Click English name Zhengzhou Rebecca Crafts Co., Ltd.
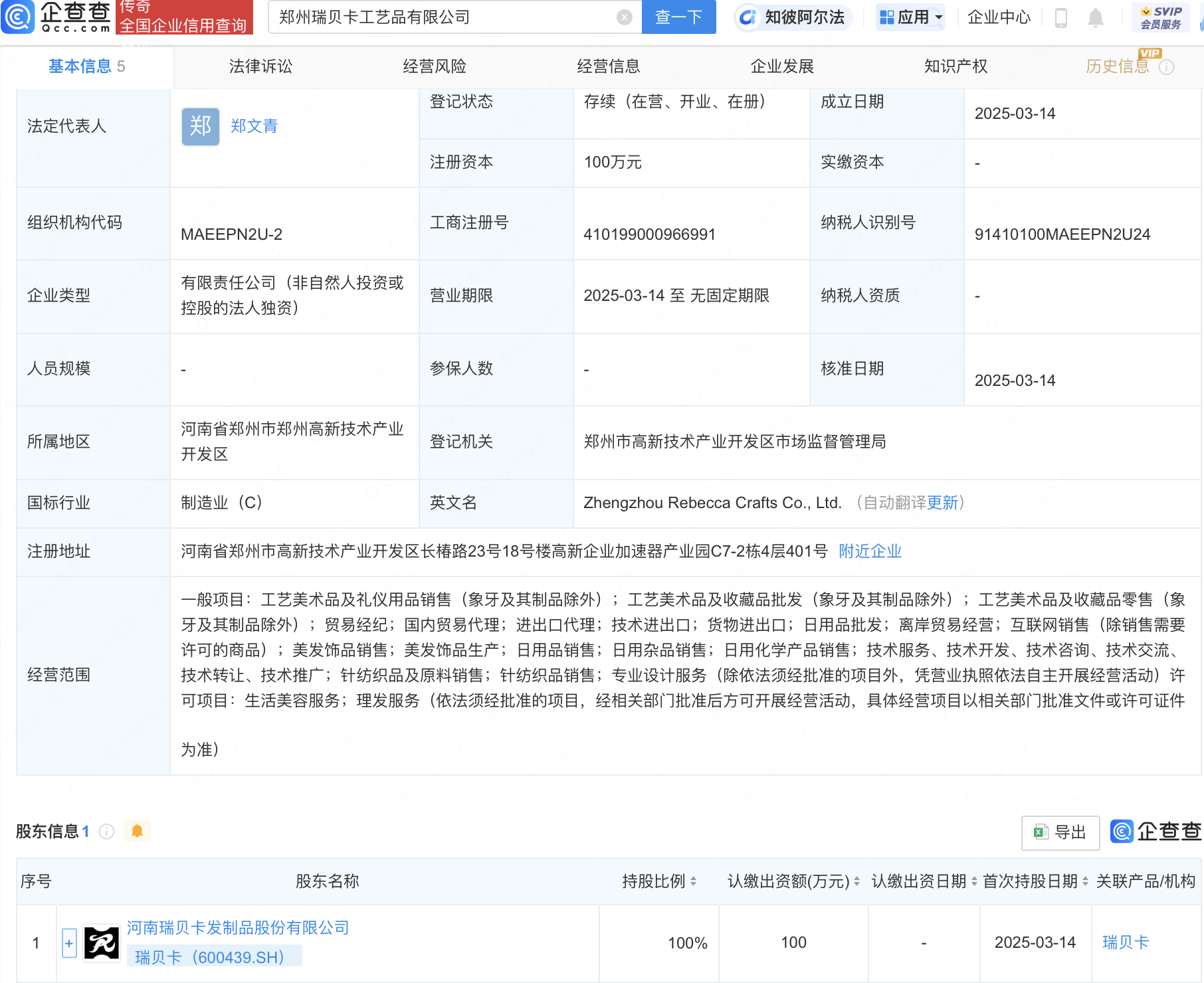This screenshot has height=983, width=1204. (x=712, y=503)
